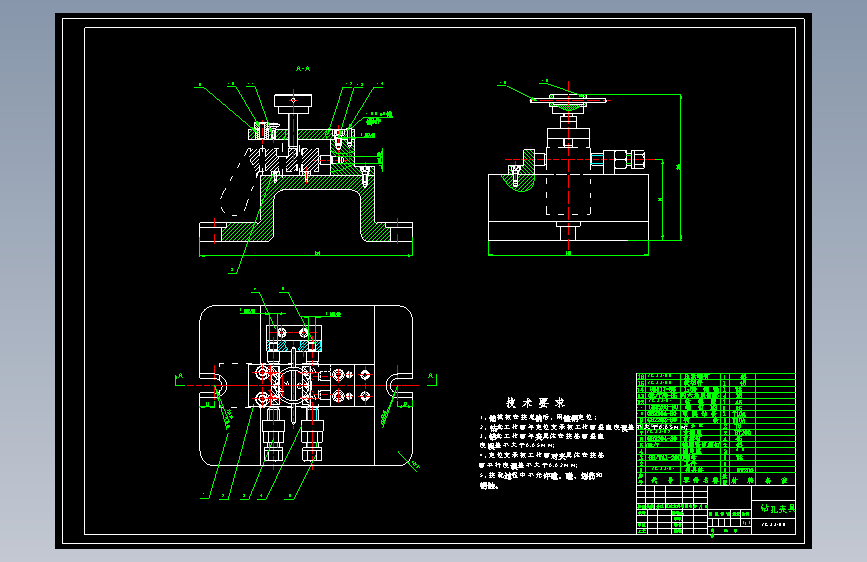Image resolution: width=867 pixels, height=562 pixels.
Task: Select the 技术要求 heading text
Action: (535, 403)
